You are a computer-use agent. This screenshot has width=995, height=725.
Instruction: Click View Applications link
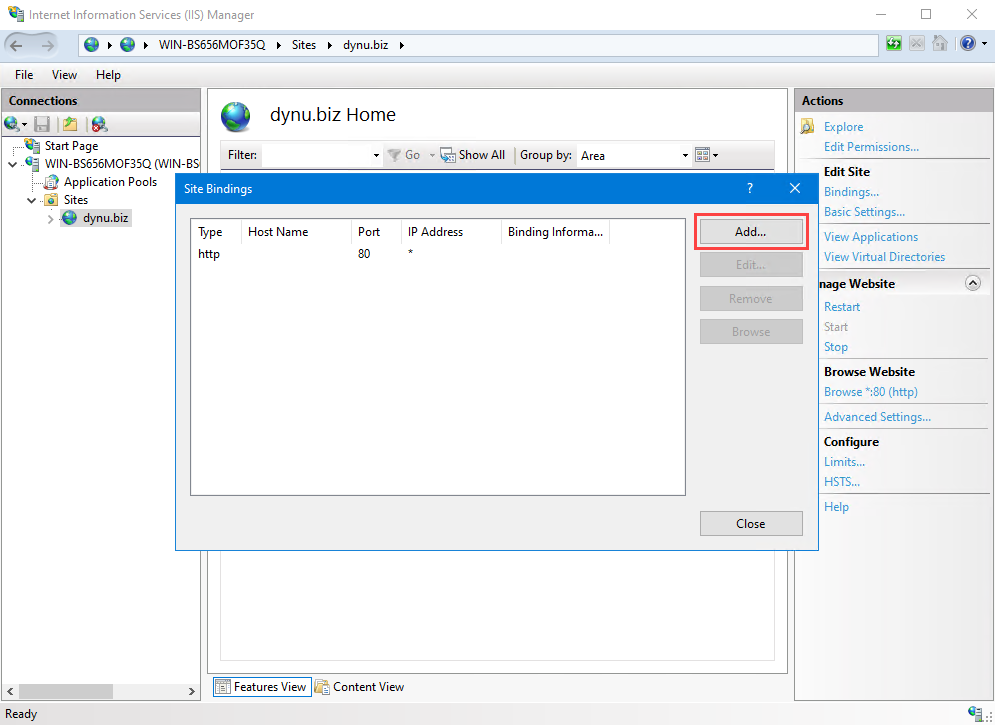click(x=871, y=237)
